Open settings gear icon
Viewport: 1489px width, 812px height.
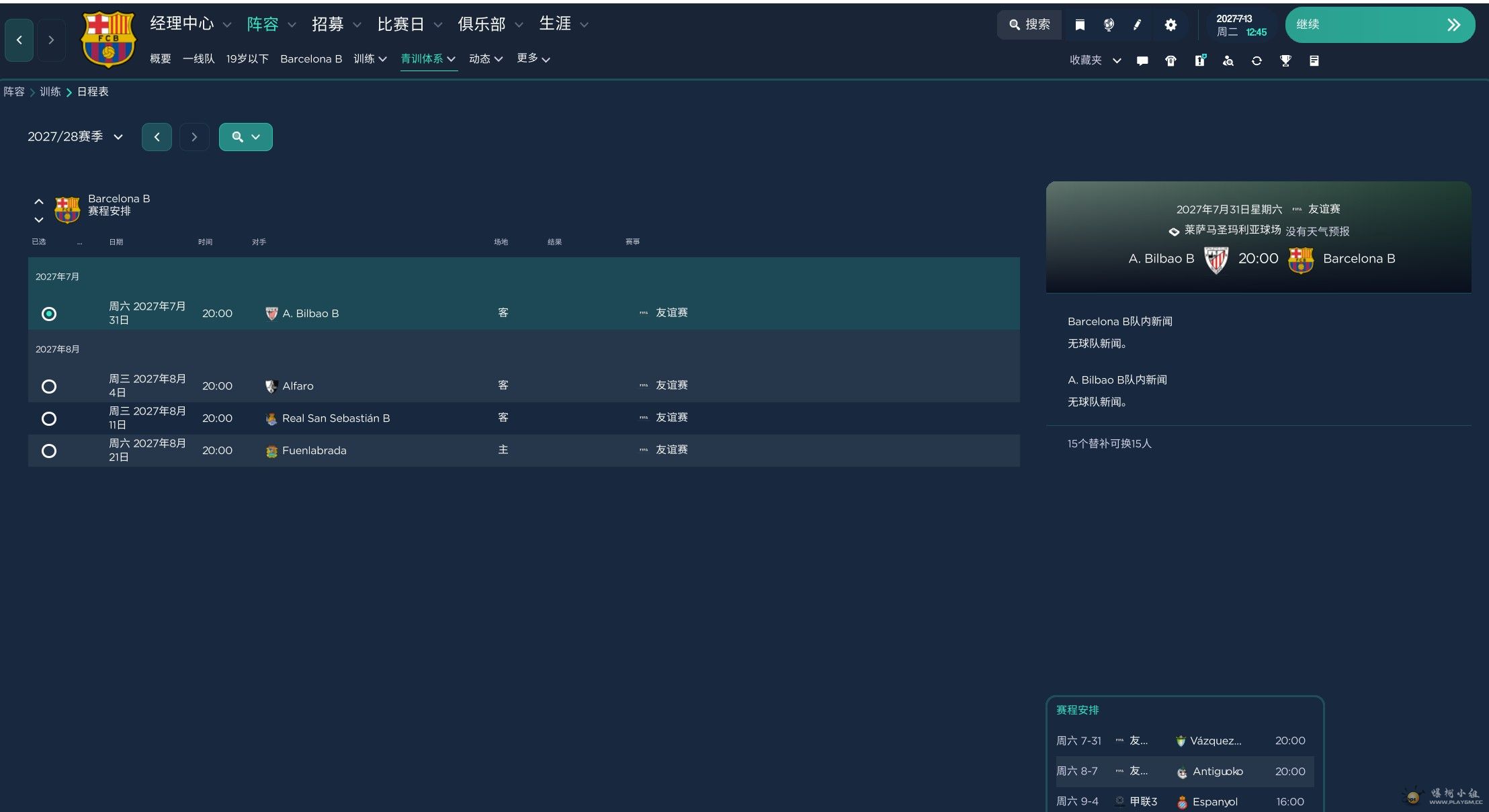pos(1171,25)
